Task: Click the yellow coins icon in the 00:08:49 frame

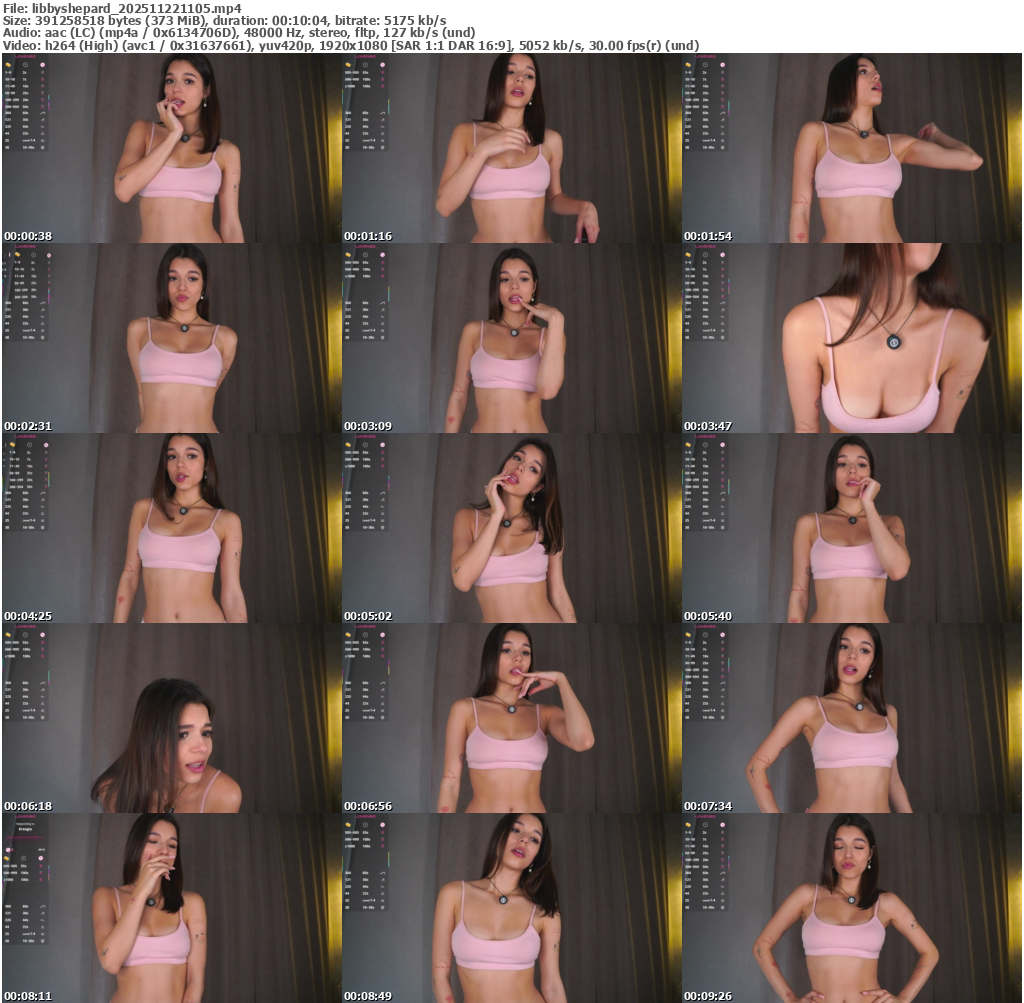Action: 349,825
